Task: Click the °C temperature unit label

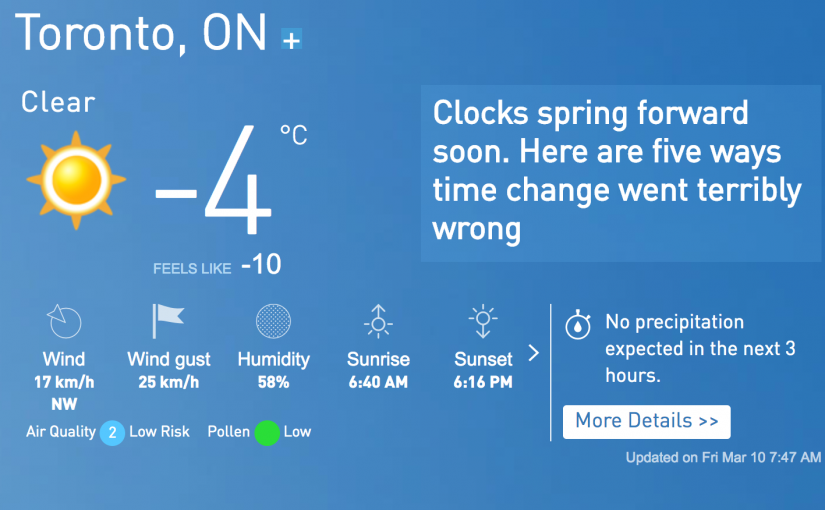Action: click(x=293, y=135)
